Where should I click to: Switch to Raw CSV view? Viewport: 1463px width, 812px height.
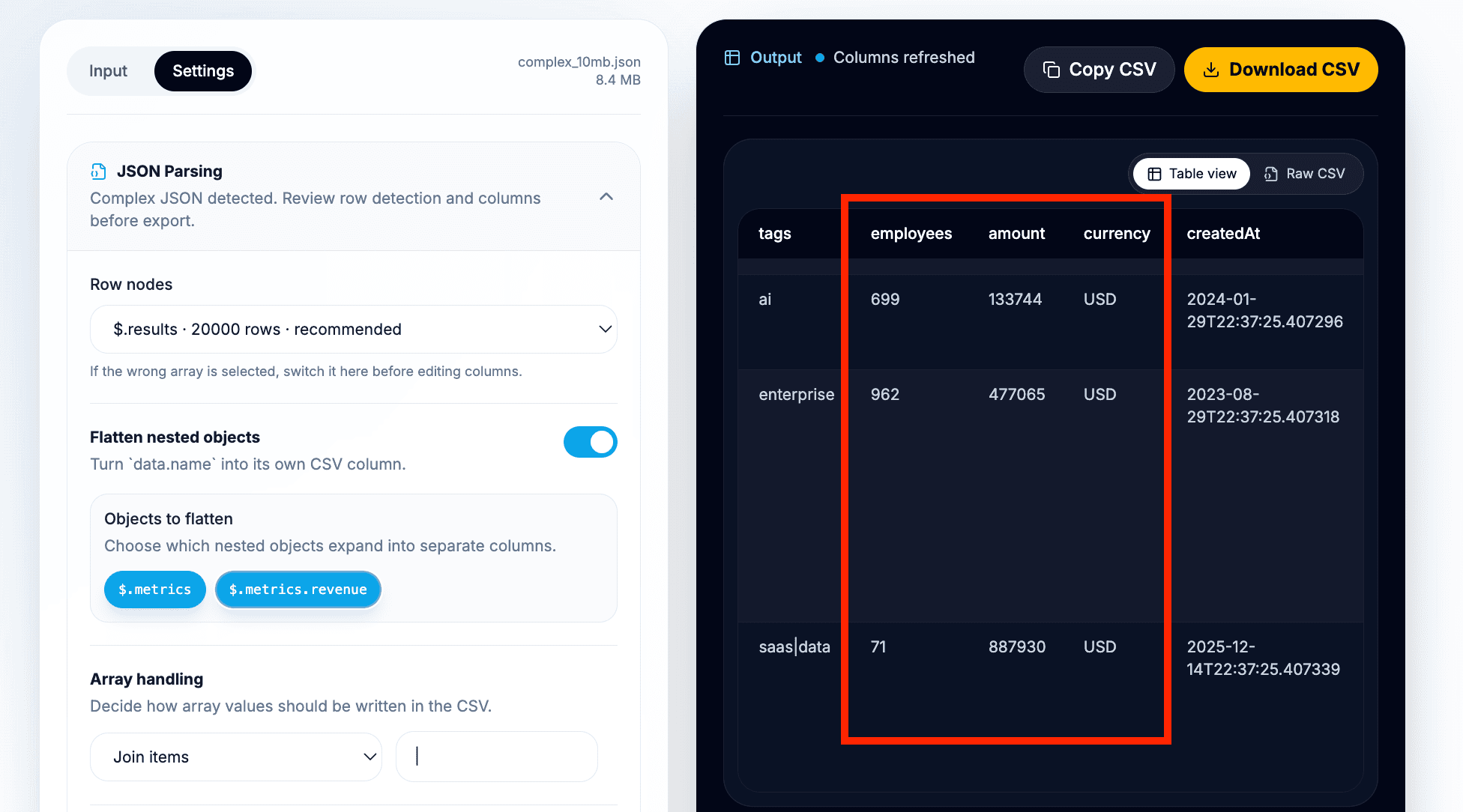coord(1306,174)
